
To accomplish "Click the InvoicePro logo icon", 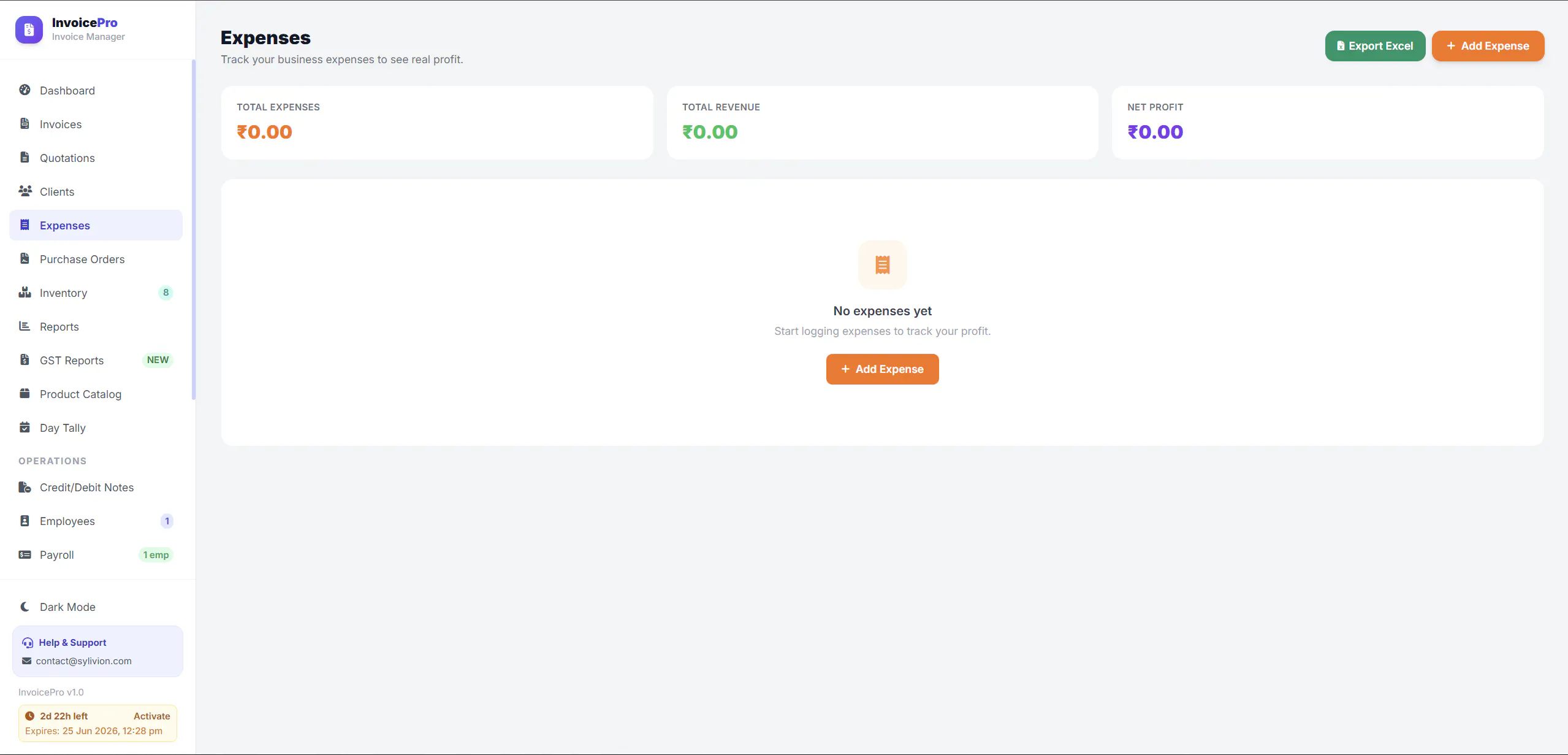I will click(29, 29).
